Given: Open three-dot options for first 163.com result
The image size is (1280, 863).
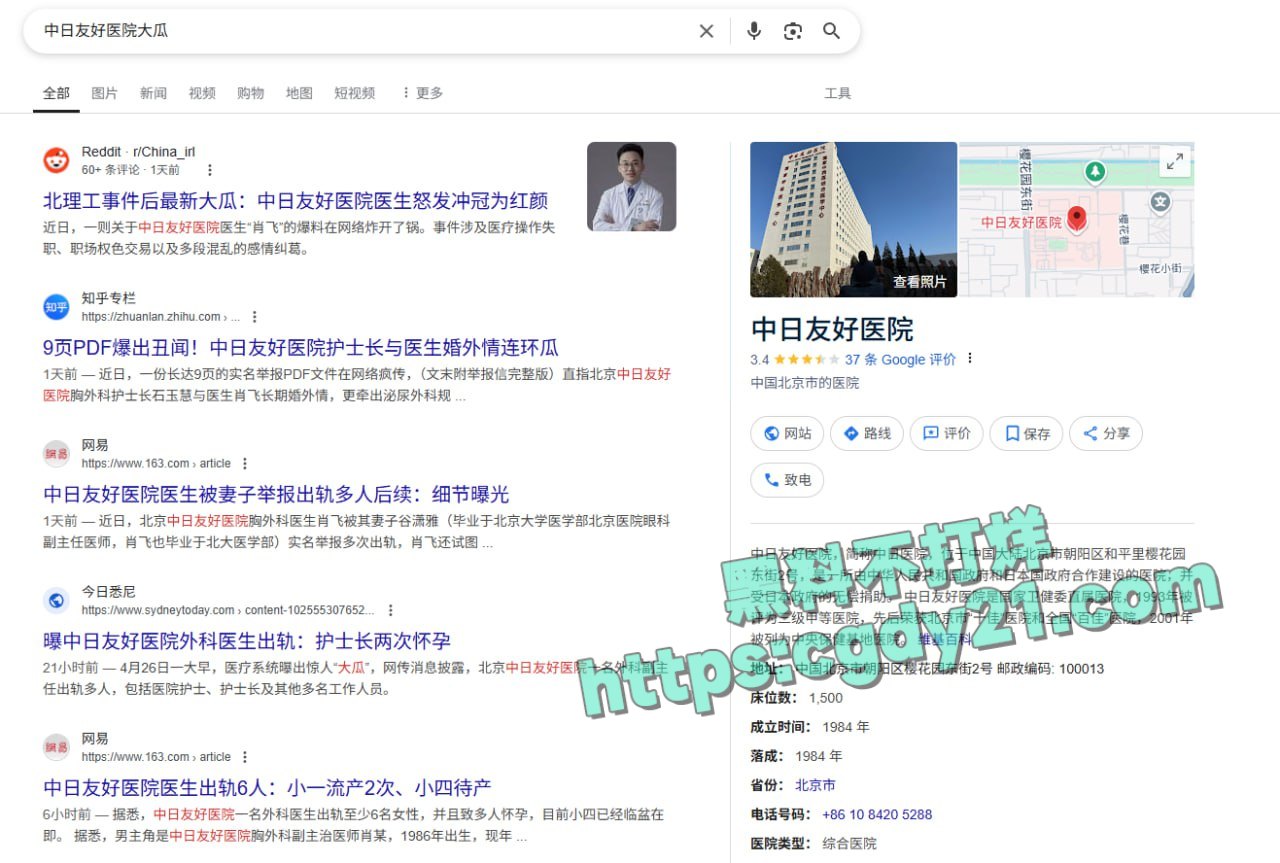Looking at the screenshot, I should [x=245, y=464].
